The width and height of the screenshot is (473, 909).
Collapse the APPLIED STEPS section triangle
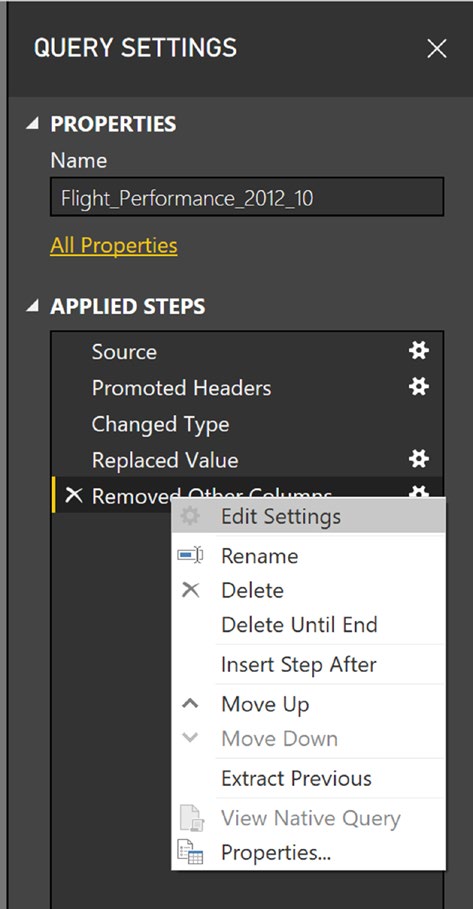tap(33, 306)
